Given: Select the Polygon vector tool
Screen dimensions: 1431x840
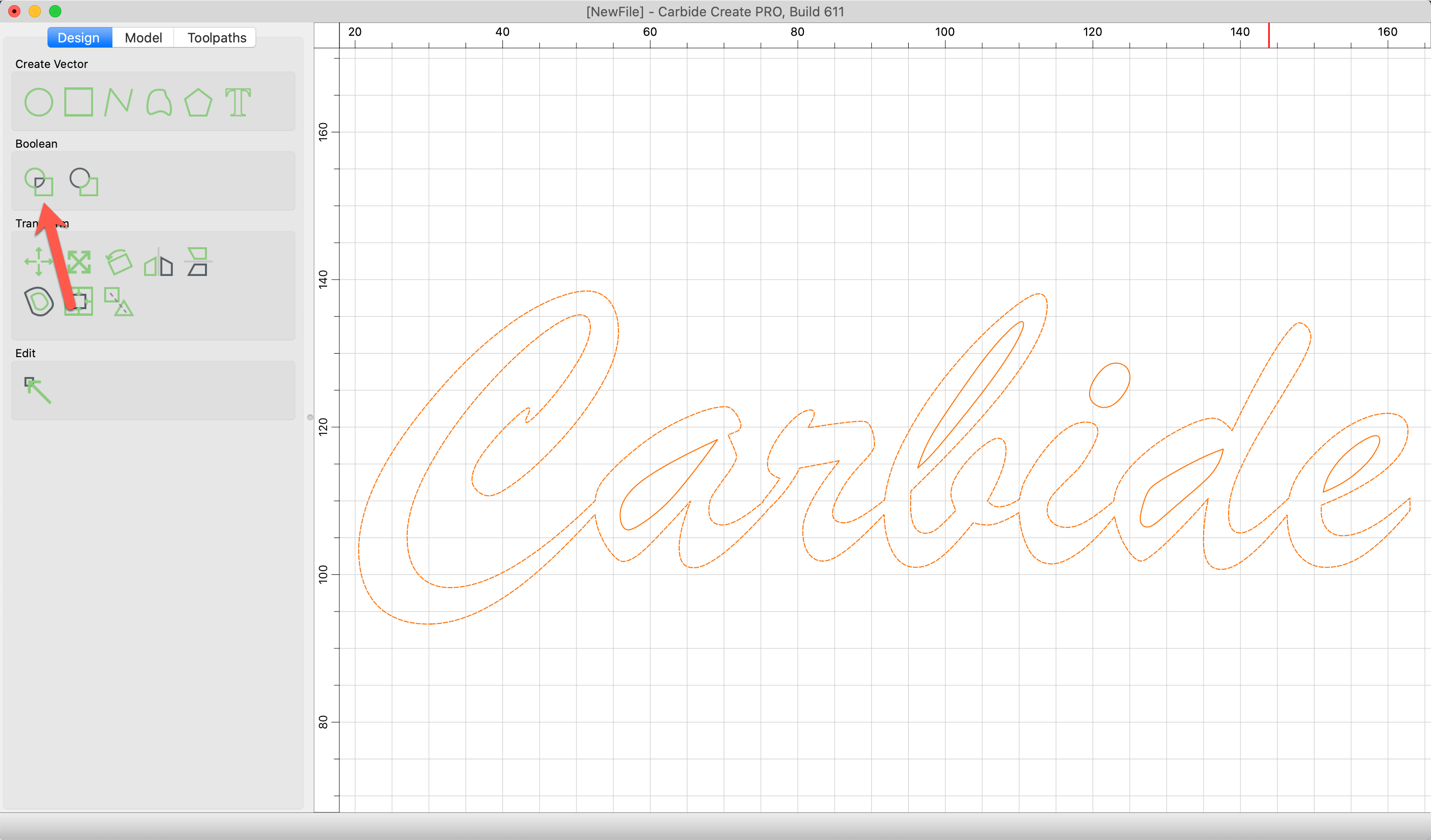Looking at the screenshot, I should click(198, 103).
